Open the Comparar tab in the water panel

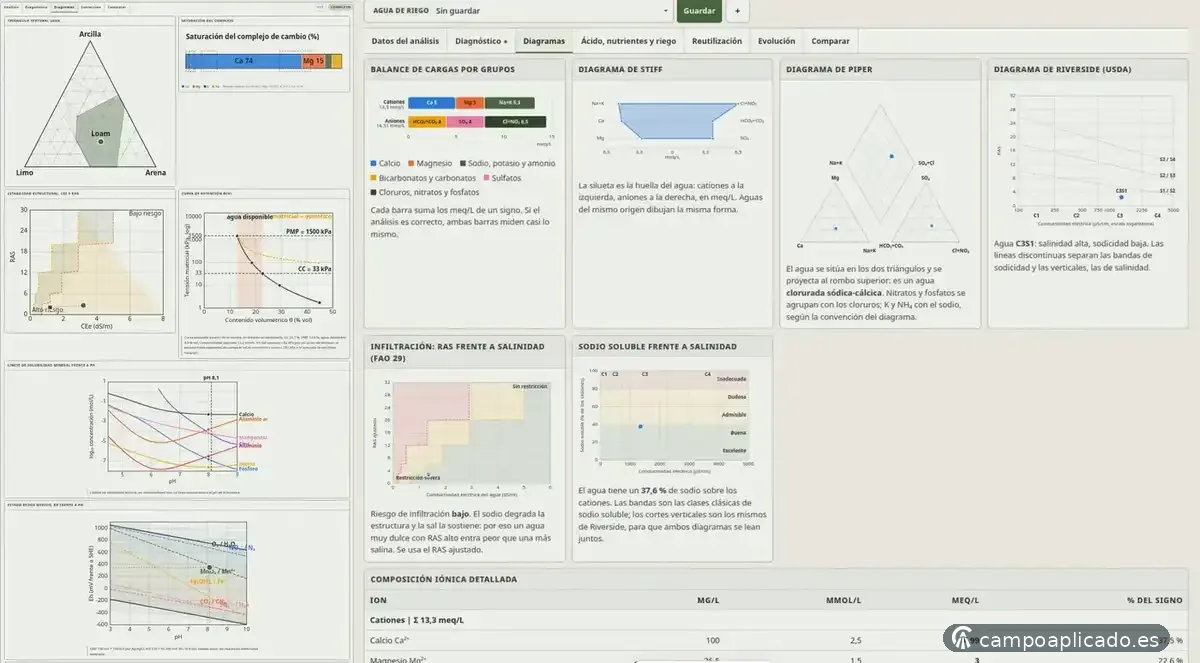pyautogui.click(x=831, y=41)
